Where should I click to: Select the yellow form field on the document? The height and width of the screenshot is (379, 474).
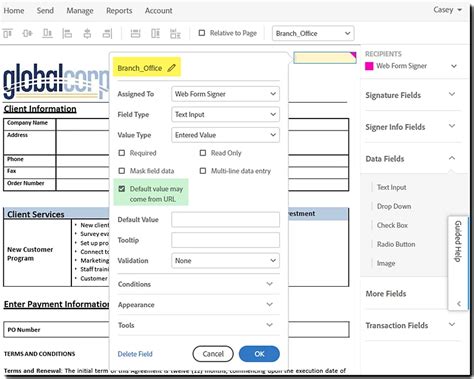(x=325, y=57)
